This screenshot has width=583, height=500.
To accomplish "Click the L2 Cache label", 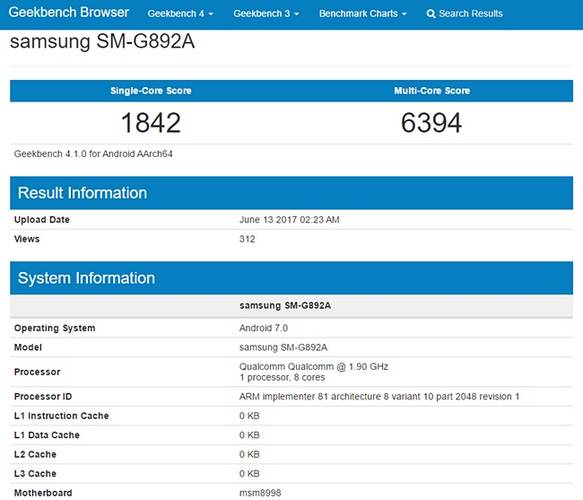I will click(x=35, y=455).
